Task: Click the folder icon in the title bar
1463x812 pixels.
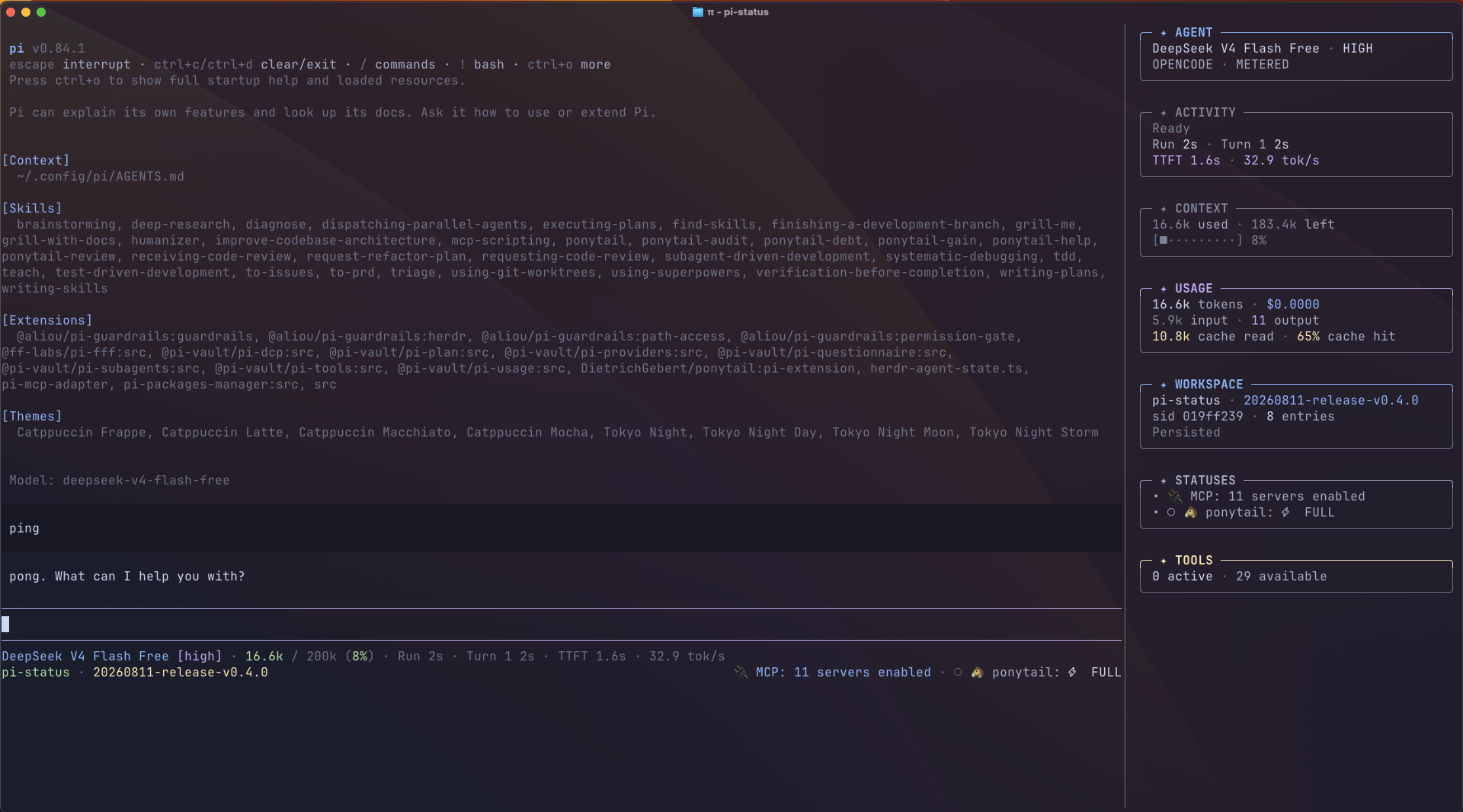Action: pyautogui.click(x=697, y=11)
